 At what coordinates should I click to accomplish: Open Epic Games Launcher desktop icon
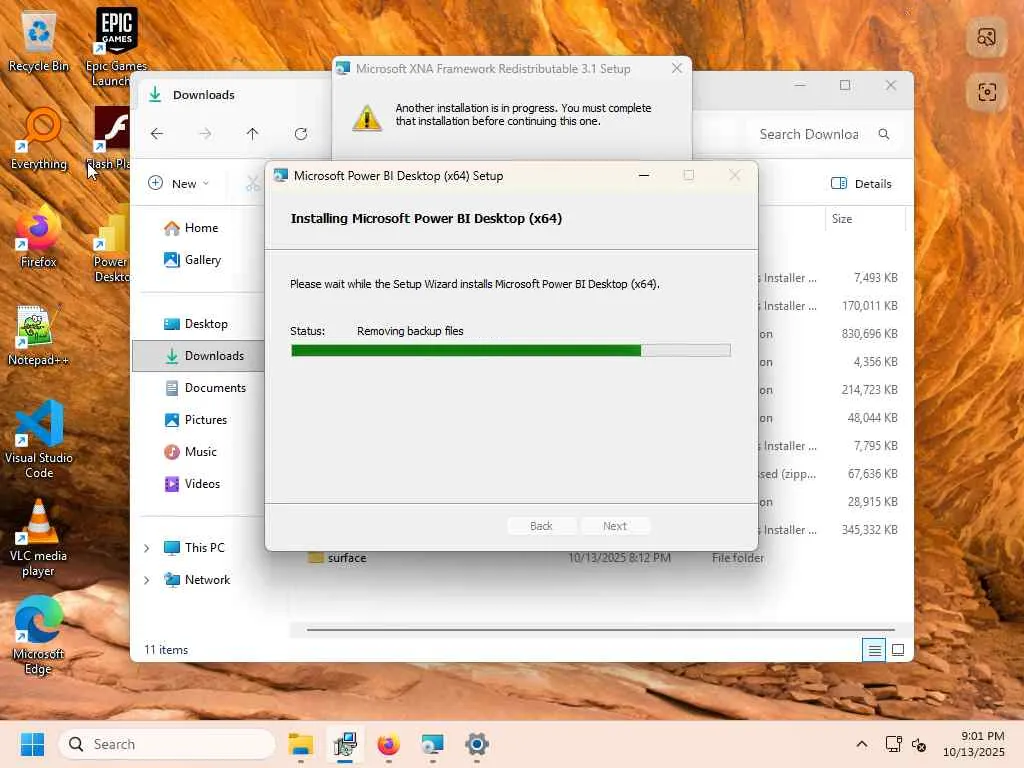click(116, 46)
